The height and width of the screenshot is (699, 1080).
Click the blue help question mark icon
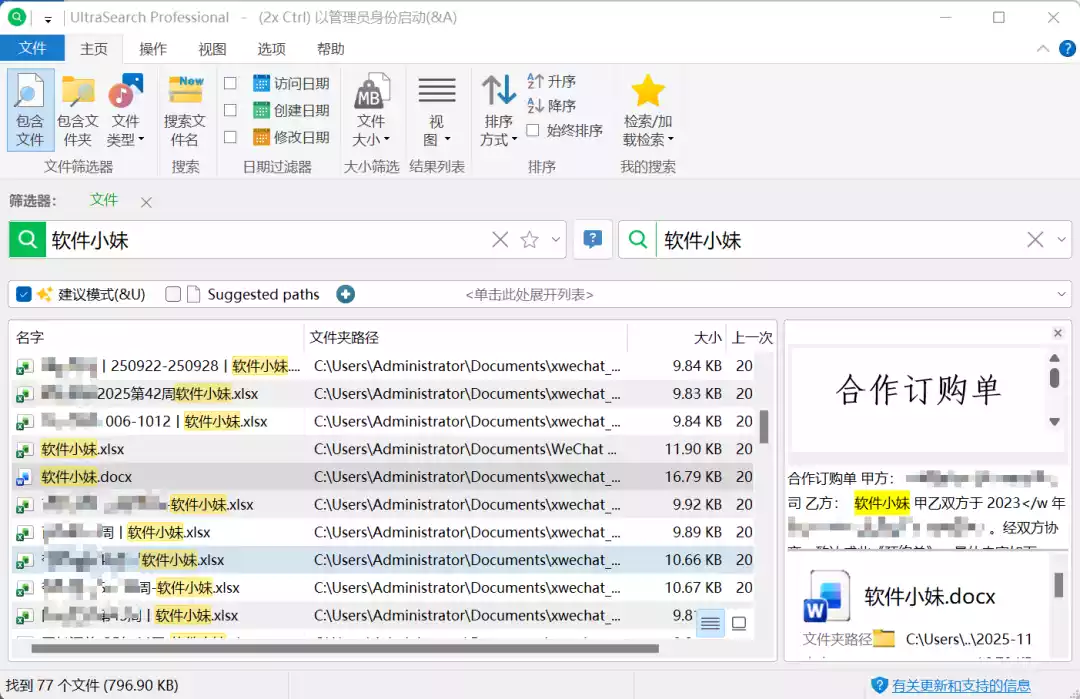[593, 240]
